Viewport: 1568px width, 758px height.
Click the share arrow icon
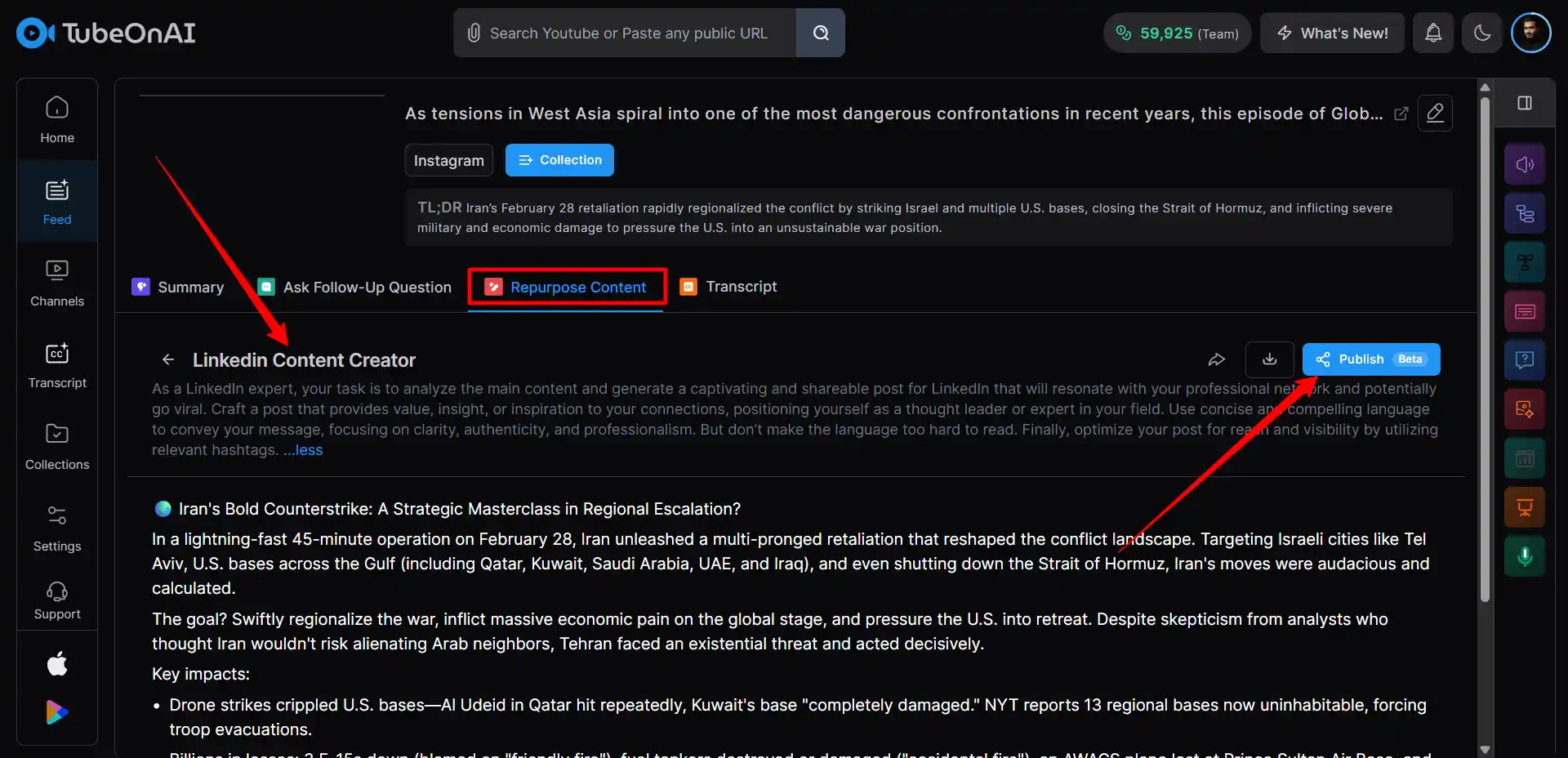point(1216,359)
